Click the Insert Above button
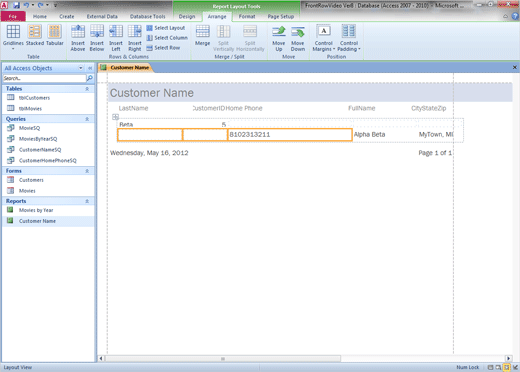Viewport: 520px width, 372px height. [78, 38]
